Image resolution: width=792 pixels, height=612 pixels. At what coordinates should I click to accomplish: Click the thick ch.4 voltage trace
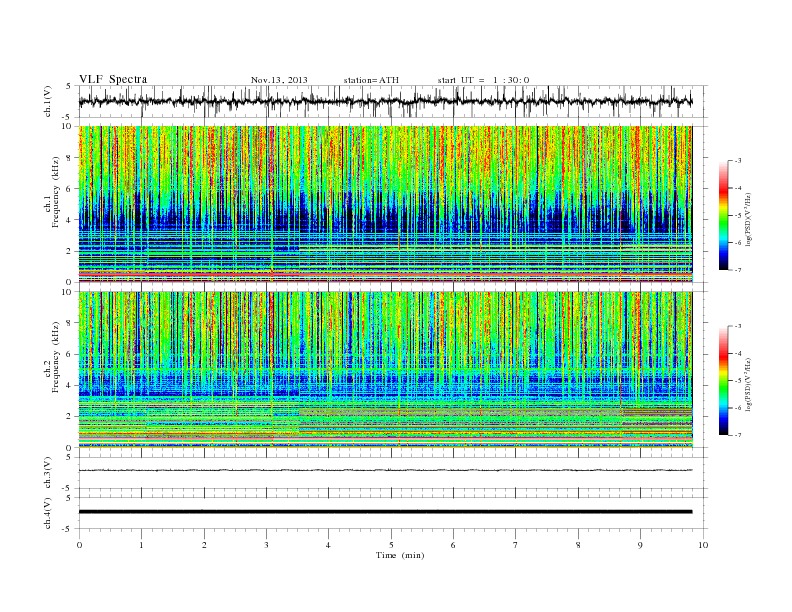tap(385, 512)
